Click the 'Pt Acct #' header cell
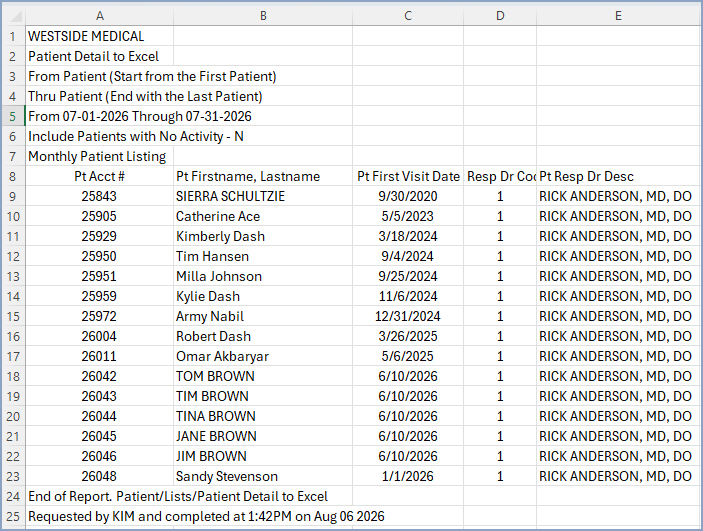The width and height of the screenshot is (703, 531). tap(100, 177)
